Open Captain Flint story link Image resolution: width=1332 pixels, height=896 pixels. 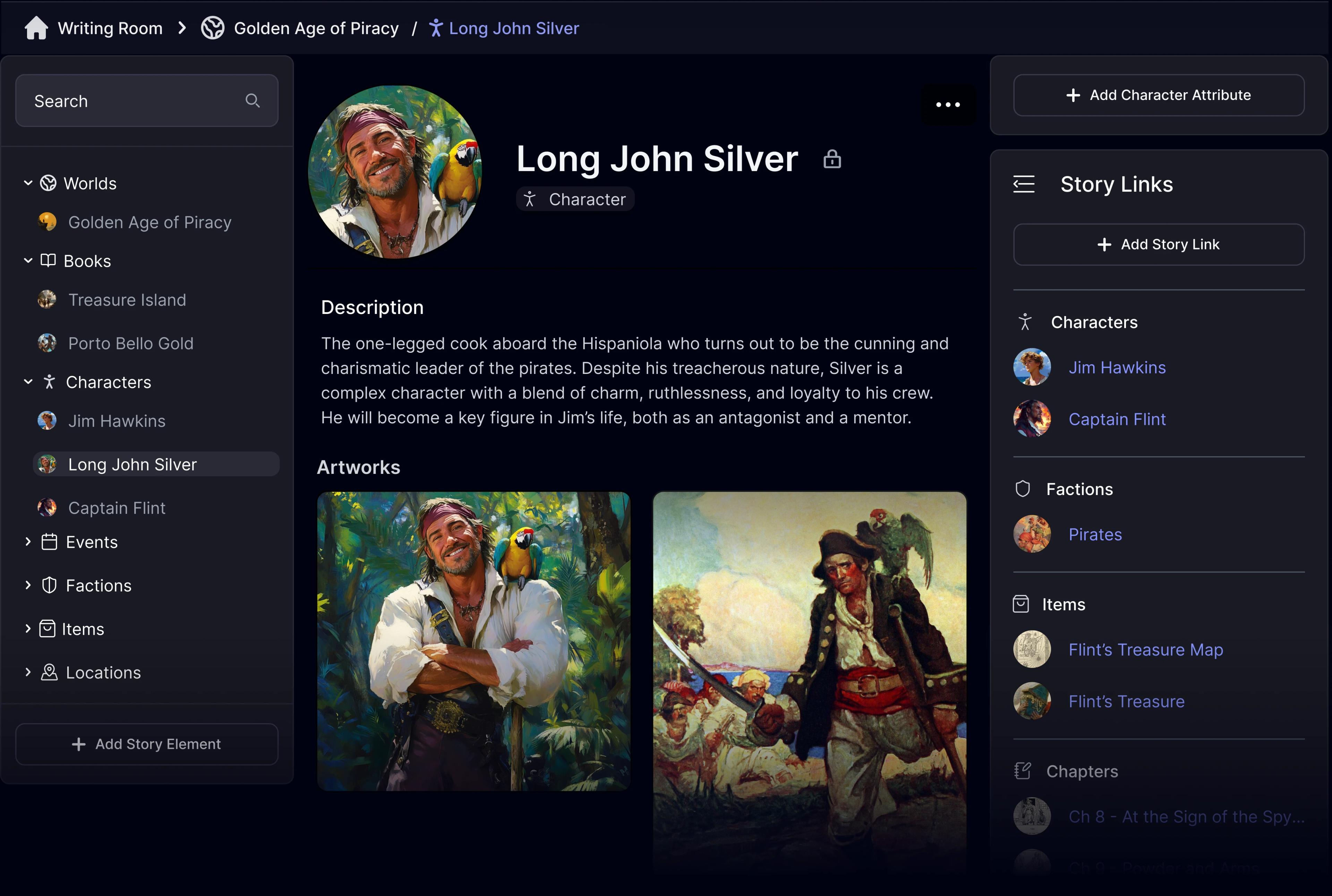[x=1117, y=419]
